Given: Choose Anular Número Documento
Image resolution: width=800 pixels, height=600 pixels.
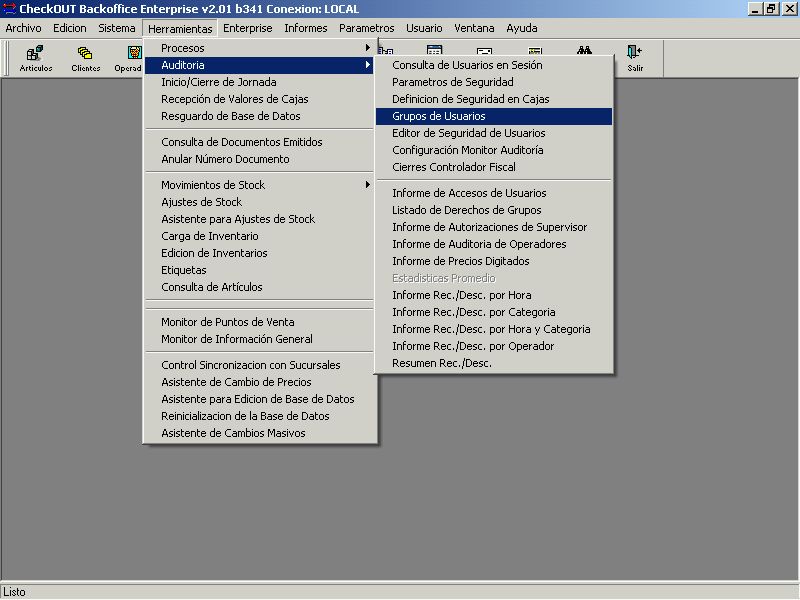Looking at the screenshot, I should coord(260,159).
